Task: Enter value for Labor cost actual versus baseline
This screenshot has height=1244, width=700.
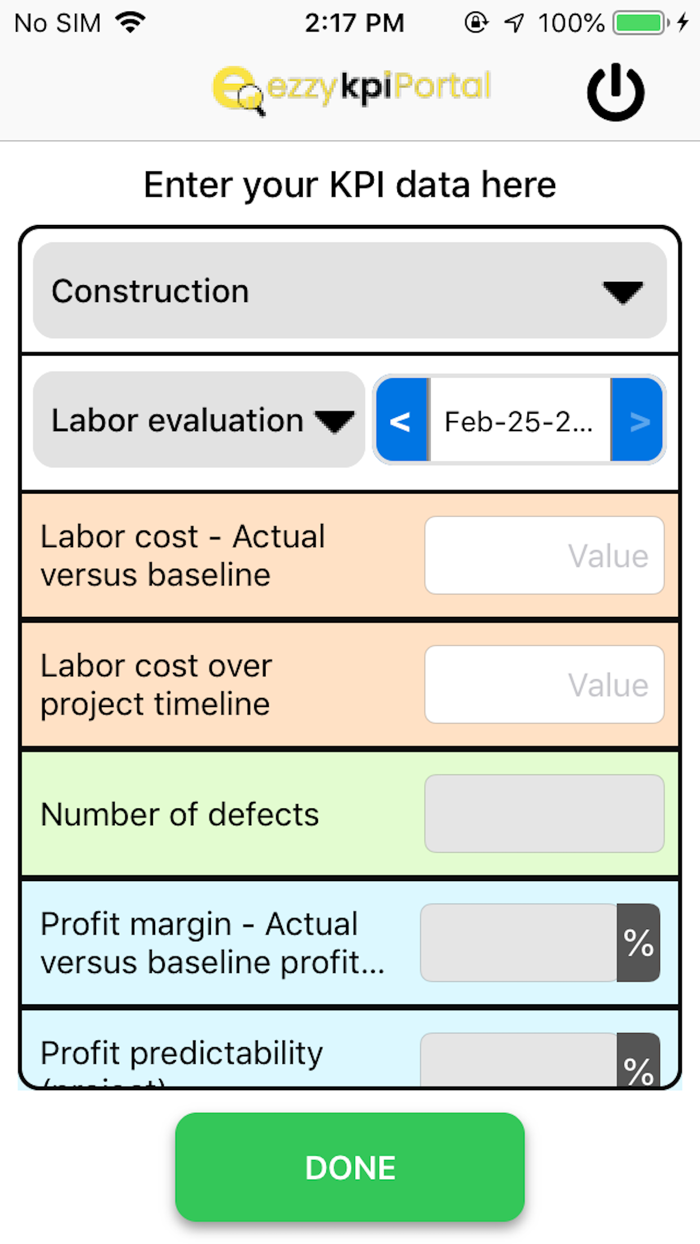Action: coord(544,555)
